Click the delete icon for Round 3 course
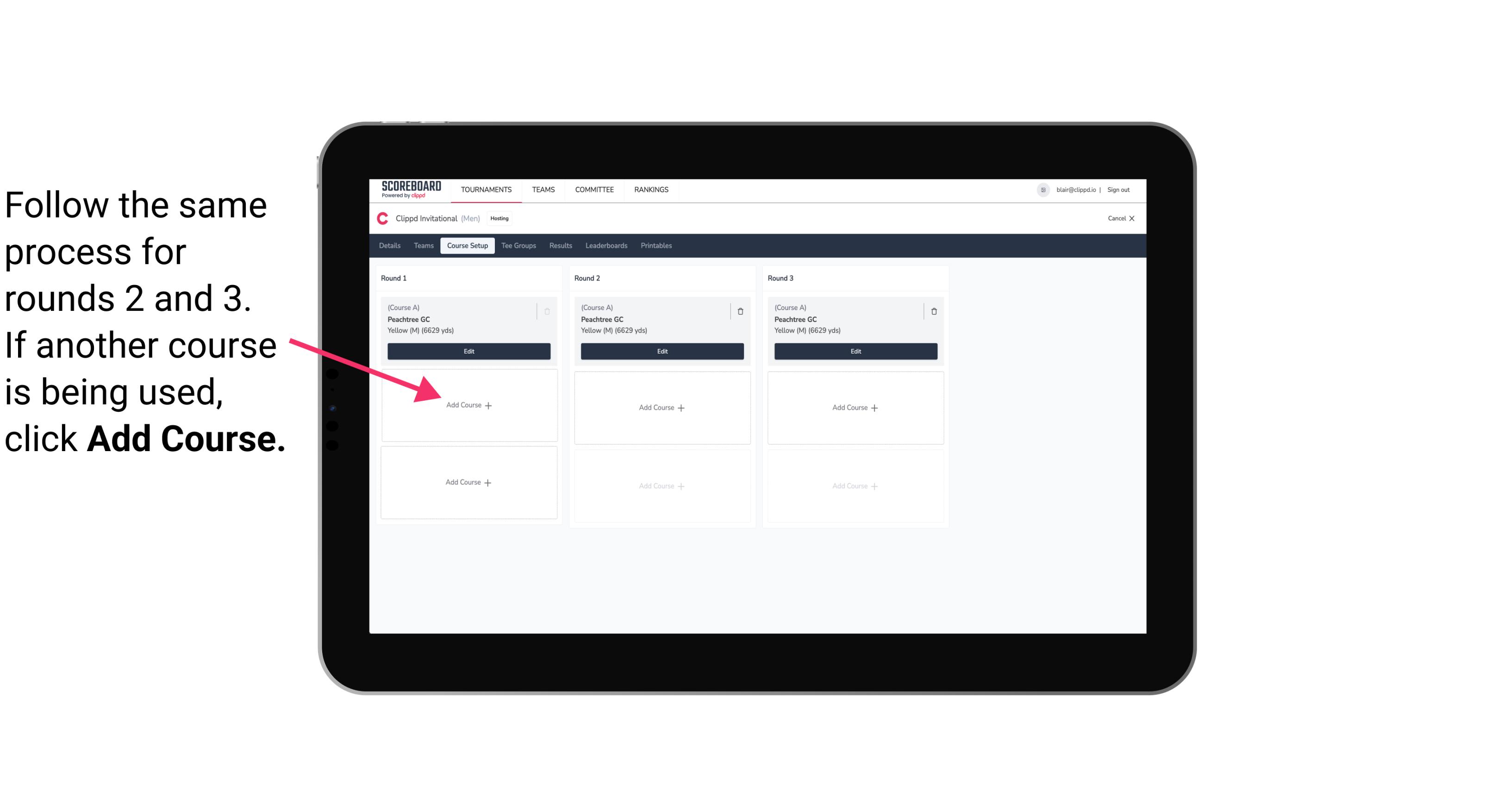The height and width of the screenshot is (812, 1510). point(932,311)
